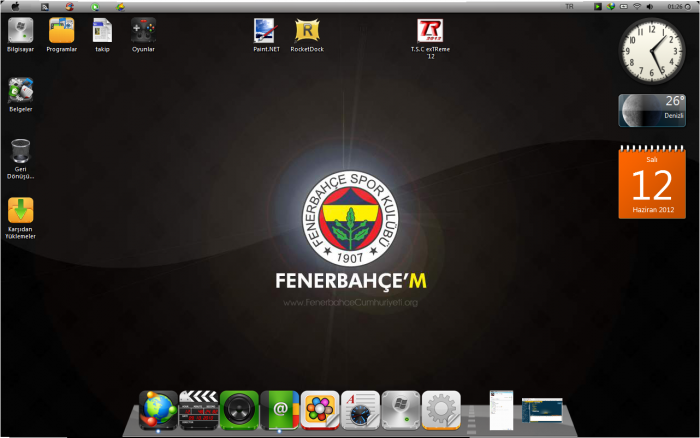Click the 01:26 clock in menu bar
This screenshot has width=700, height=438.
pyautogui.click(x=675, y=7)
